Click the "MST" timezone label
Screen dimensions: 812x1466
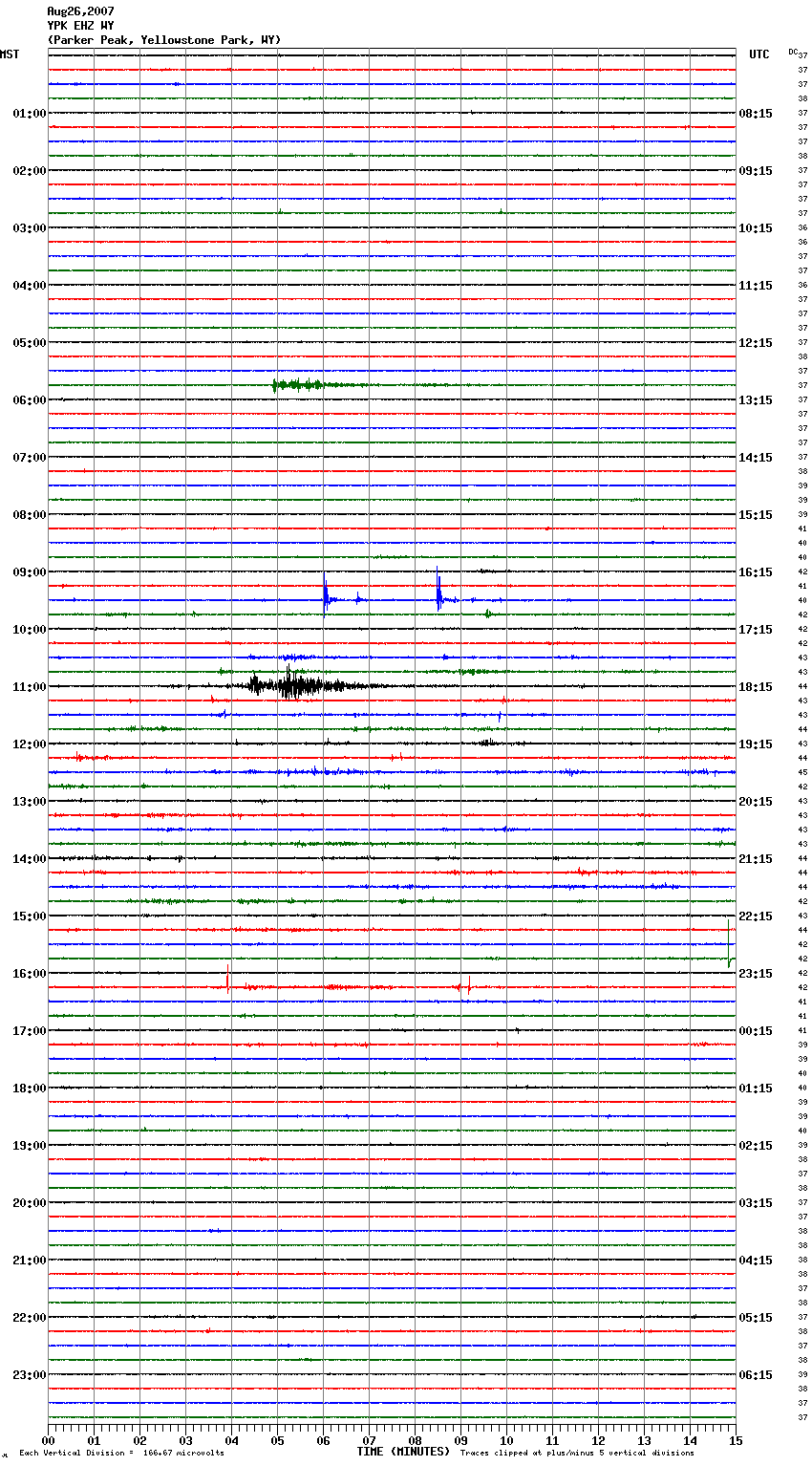pyautogui.click(x=10, y=54)
